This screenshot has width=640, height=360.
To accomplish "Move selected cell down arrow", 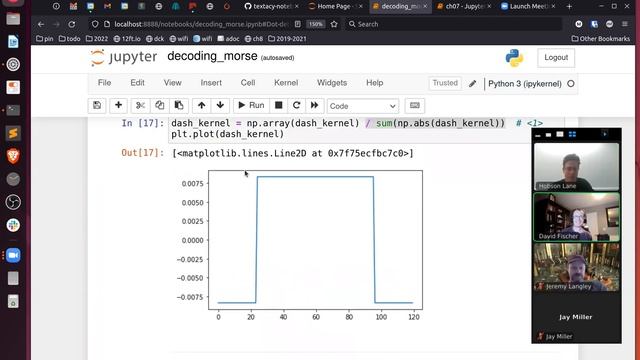I will pyautogui.click(x=220, y=105).
